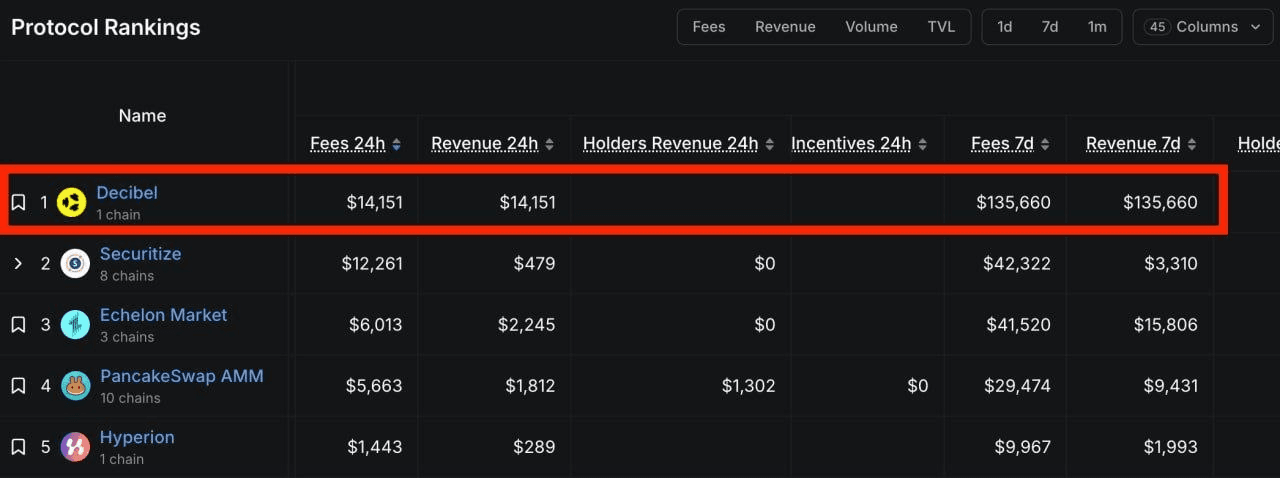The width and height of the screenshot is (1280, 478).
Task: Click Hyperion's $289 revenue value
Action: [x=533, y=447]
